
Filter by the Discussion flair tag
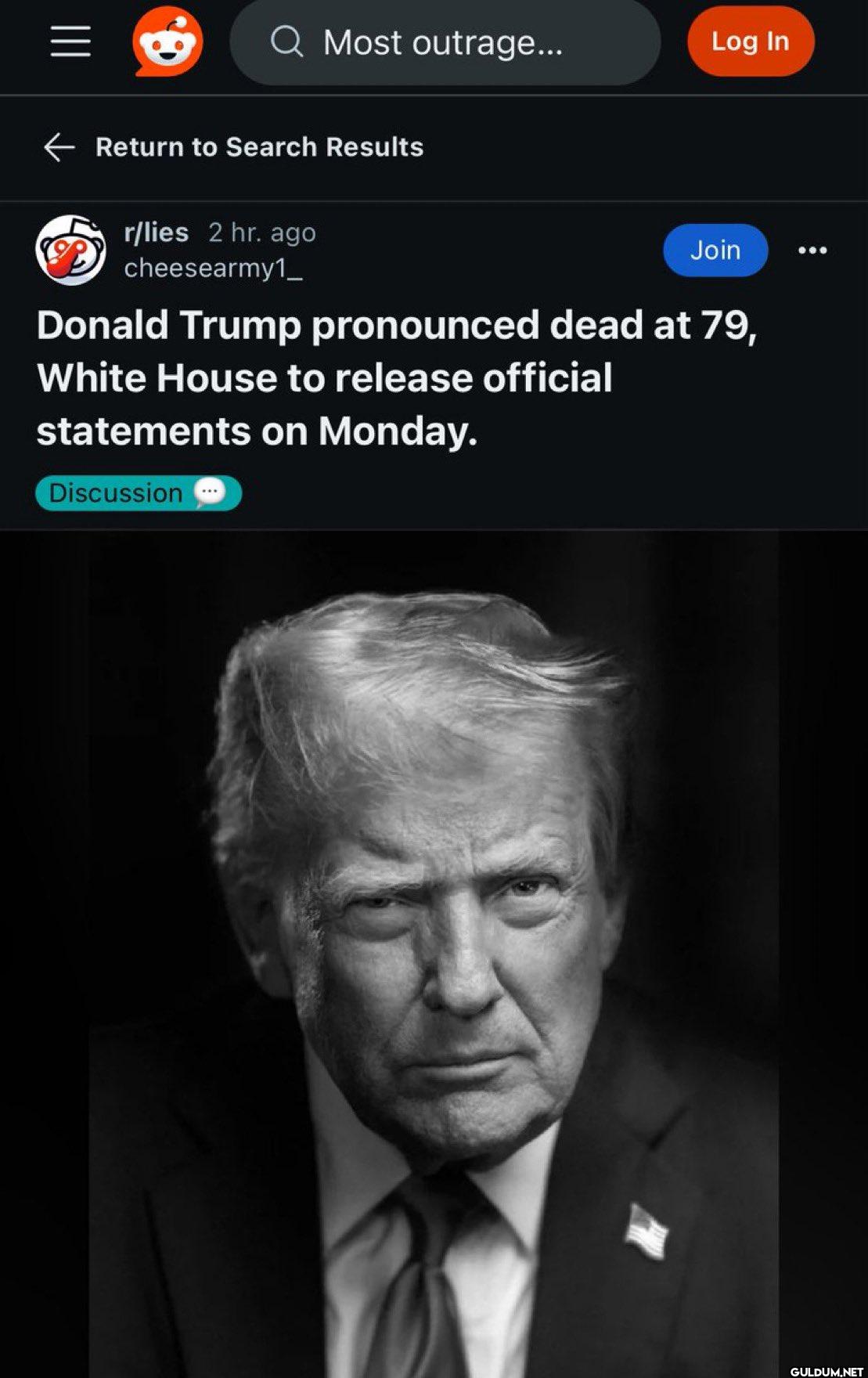(x=116, y=493)
